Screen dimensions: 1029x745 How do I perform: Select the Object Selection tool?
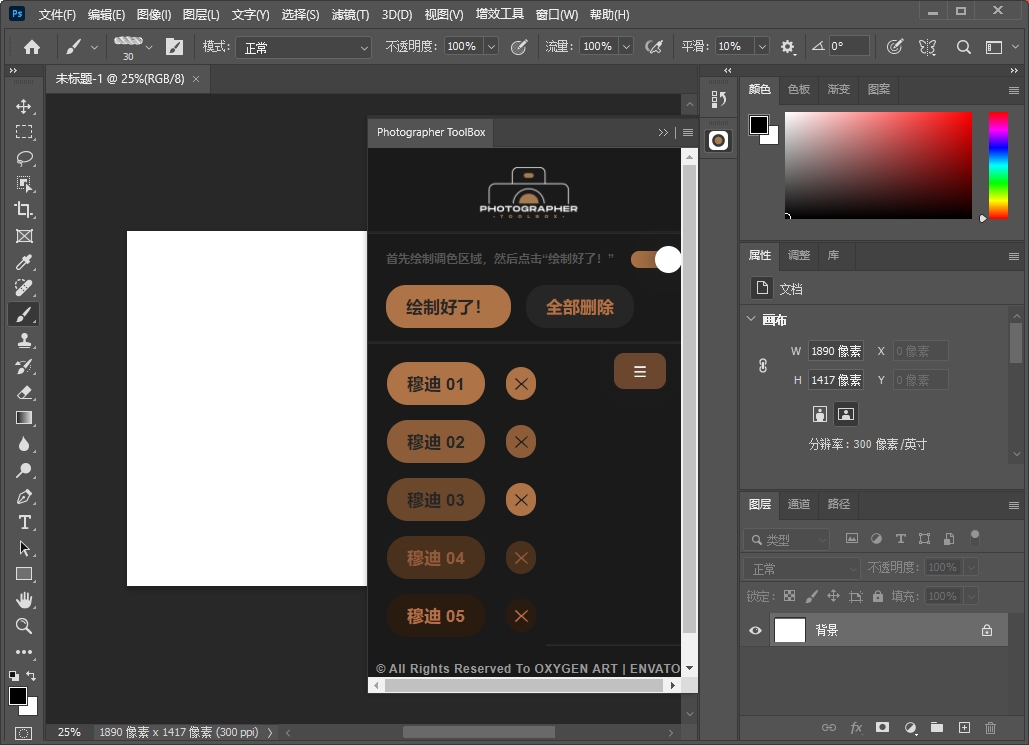24,184
